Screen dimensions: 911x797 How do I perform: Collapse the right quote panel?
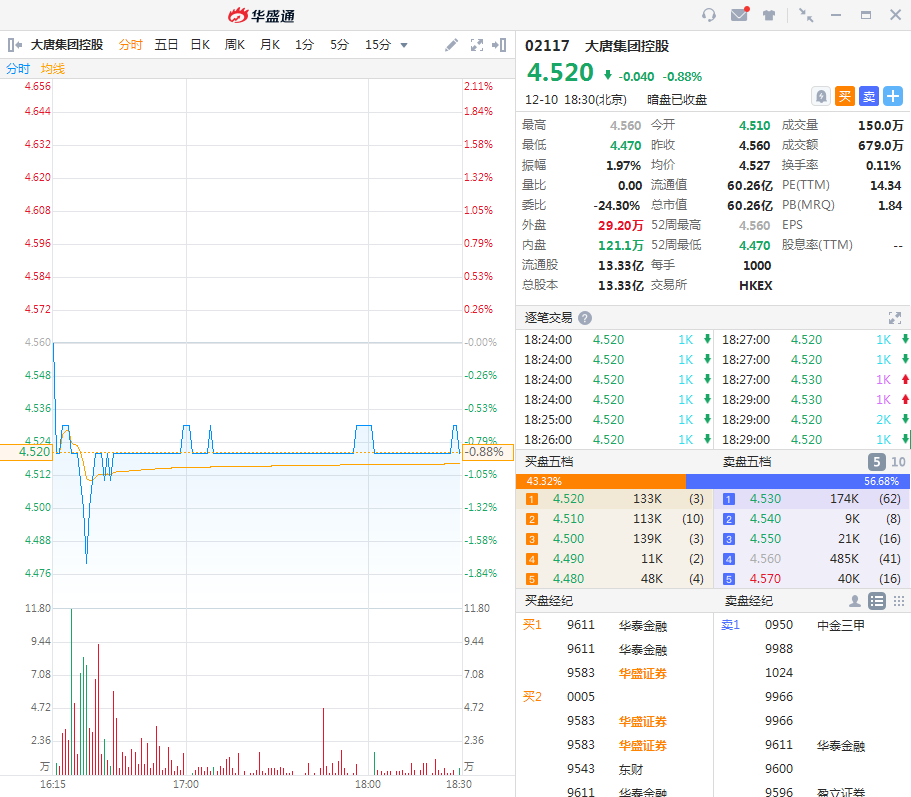click(500, 45)
